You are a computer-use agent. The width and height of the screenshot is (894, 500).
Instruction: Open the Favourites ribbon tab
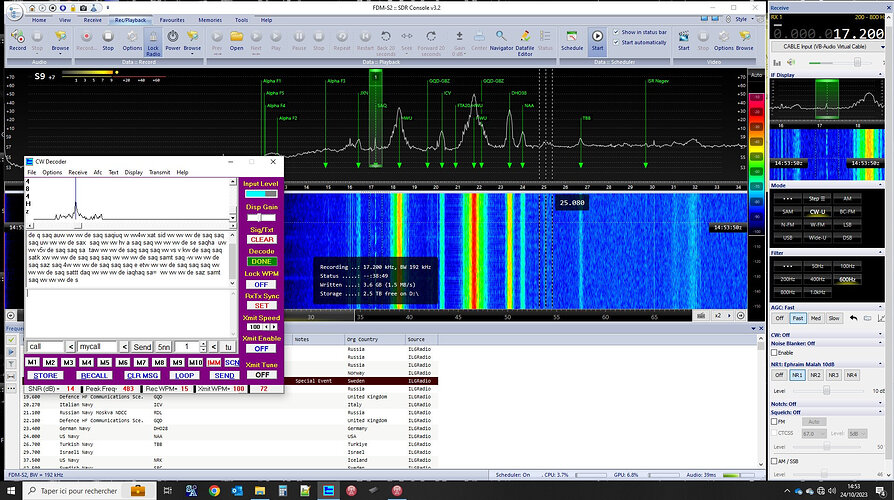point(172,20)
